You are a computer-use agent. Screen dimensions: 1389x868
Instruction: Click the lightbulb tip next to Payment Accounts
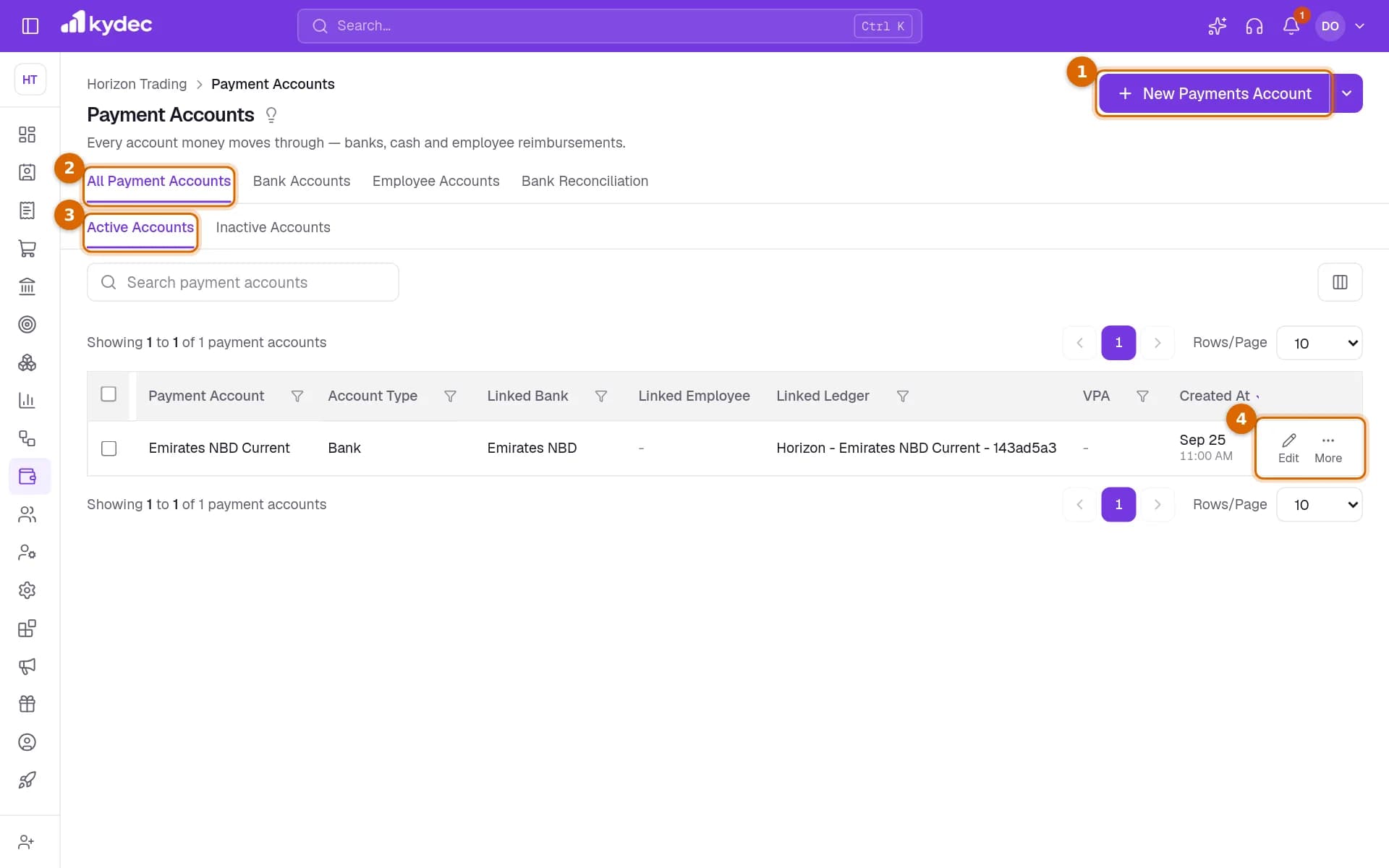271,115
